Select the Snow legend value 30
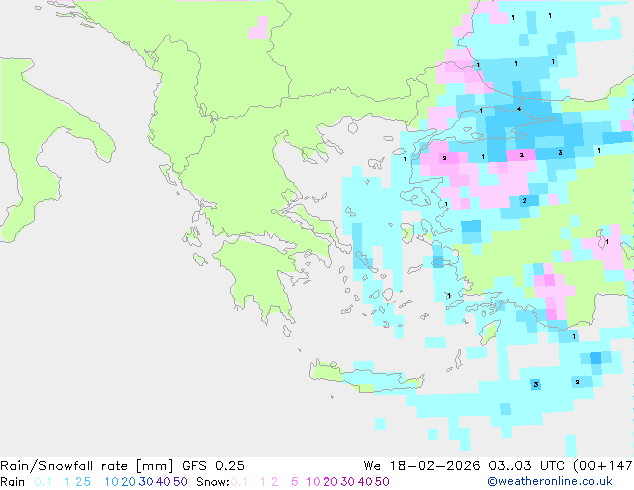 pos(348,482)
